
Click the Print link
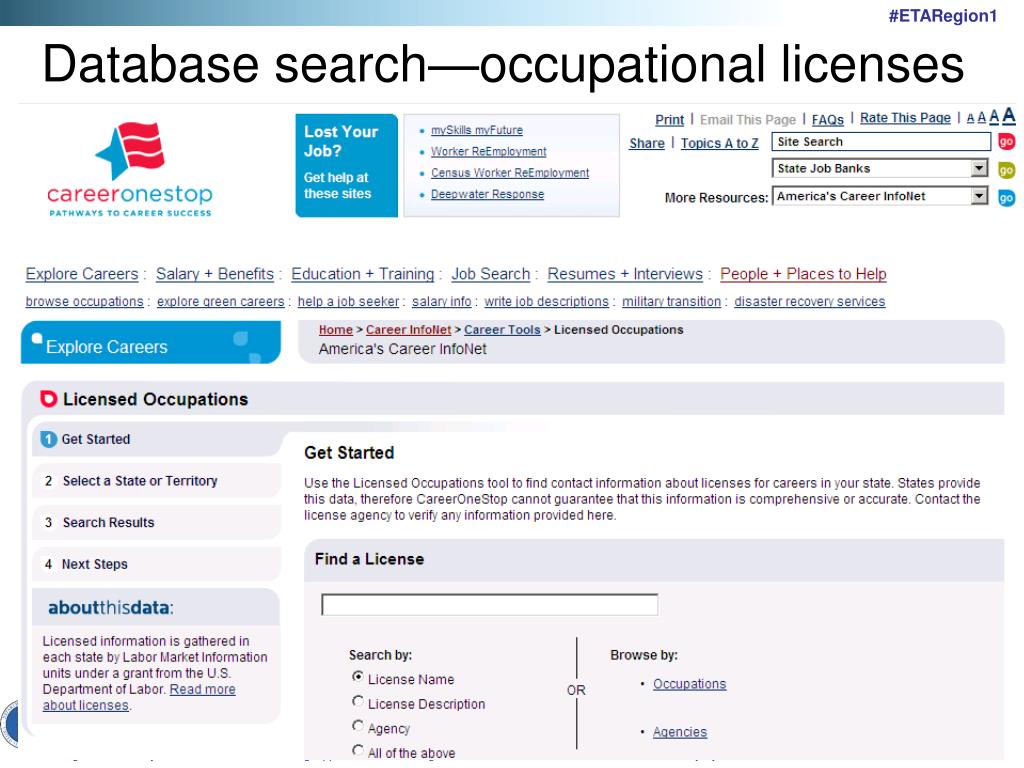669,120
